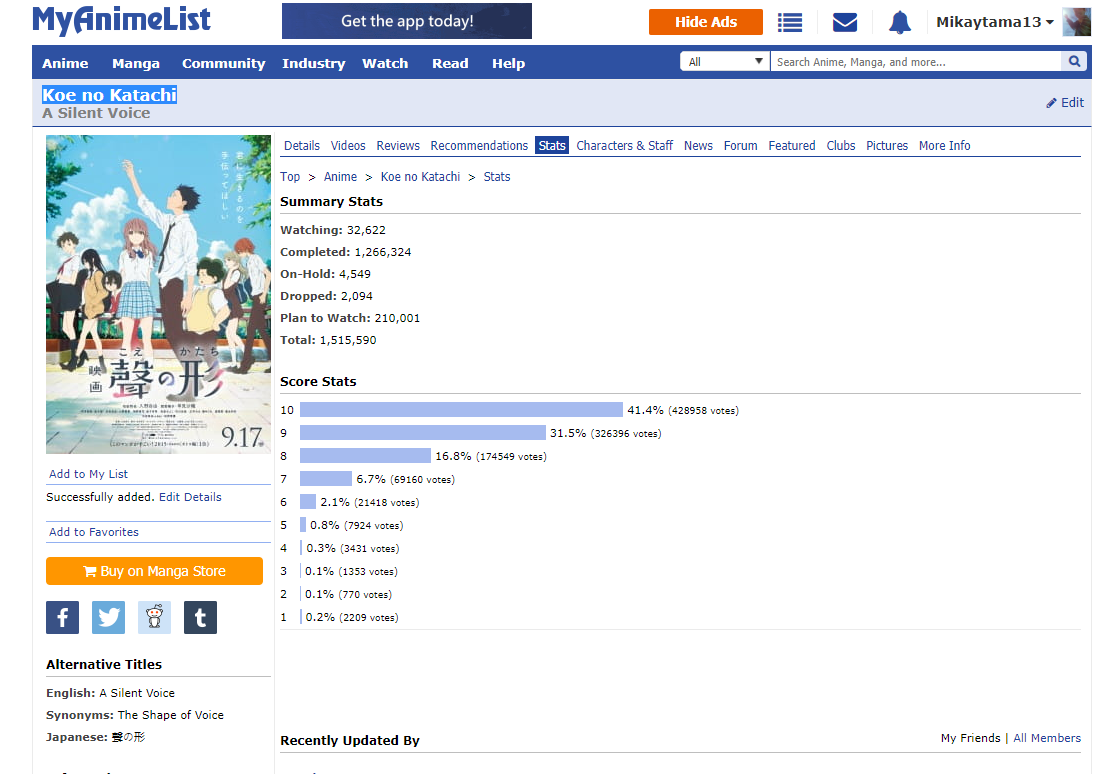Click the Koe no Katachi poster image
The image size is (1107, 774).
(158, 294)
